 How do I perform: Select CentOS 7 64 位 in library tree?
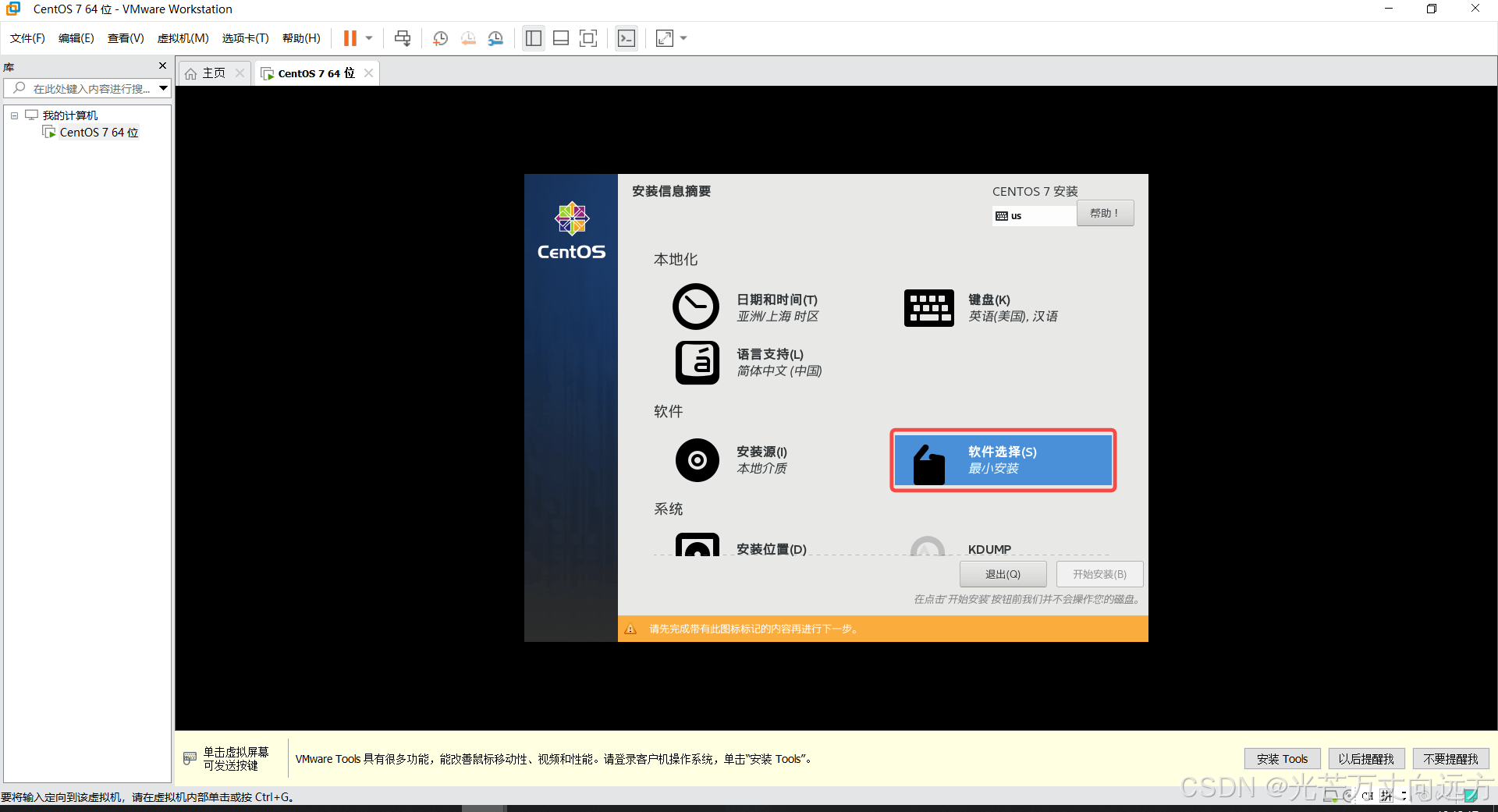click(99, 133)
